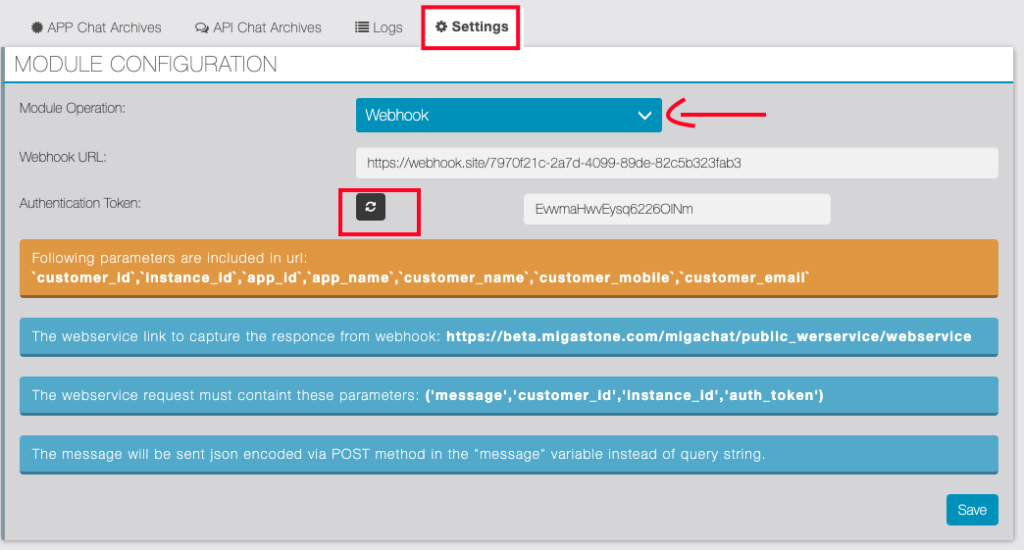Image resolution: width=1024 pixels, height=550 pixels.
Task: Click the chat bubbles icon for API Chat Archives
Action: point(202,28)
